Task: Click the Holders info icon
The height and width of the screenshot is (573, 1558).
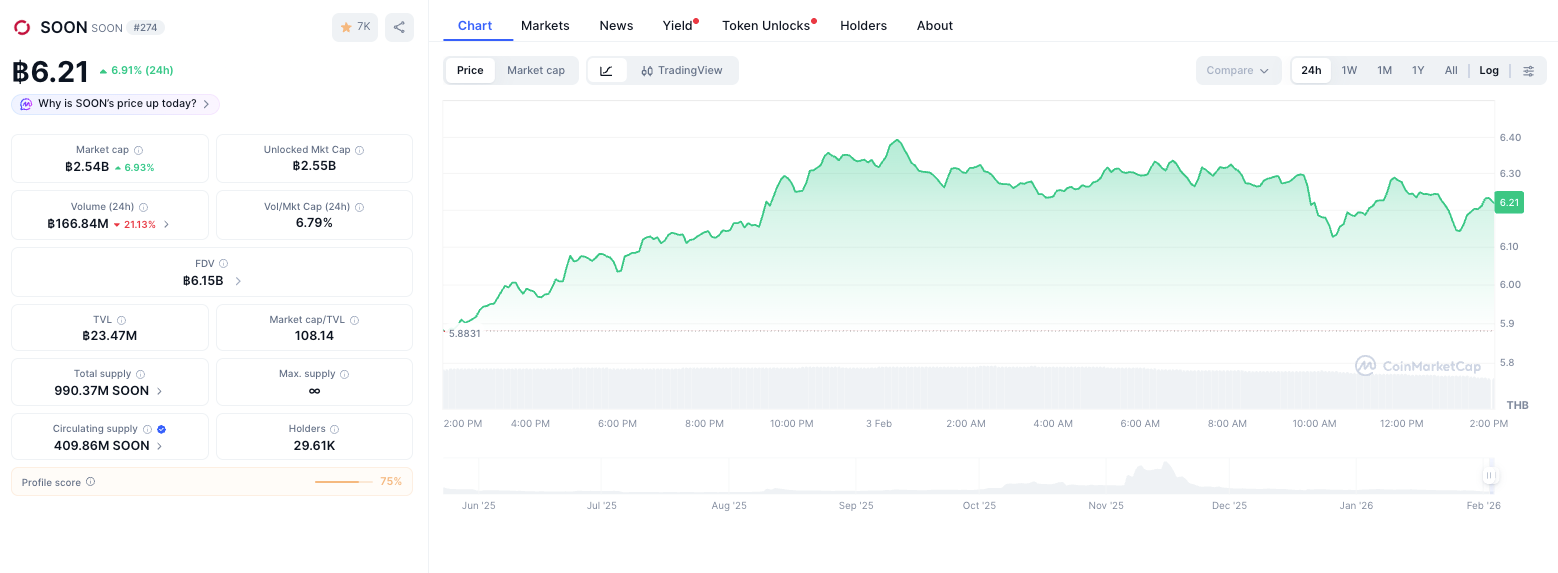Action: coord(334,429)
